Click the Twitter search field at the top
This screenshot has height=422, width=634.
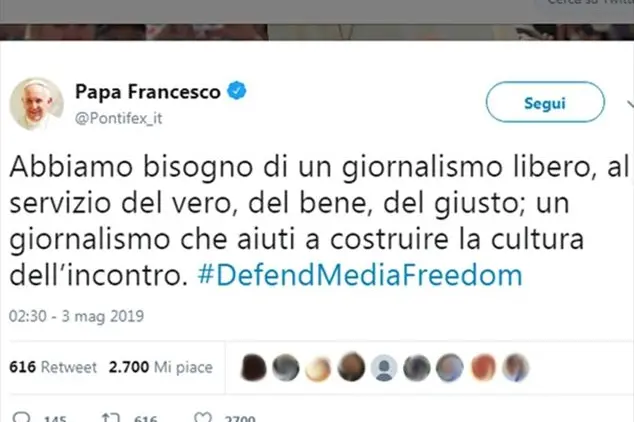[588, 3]
